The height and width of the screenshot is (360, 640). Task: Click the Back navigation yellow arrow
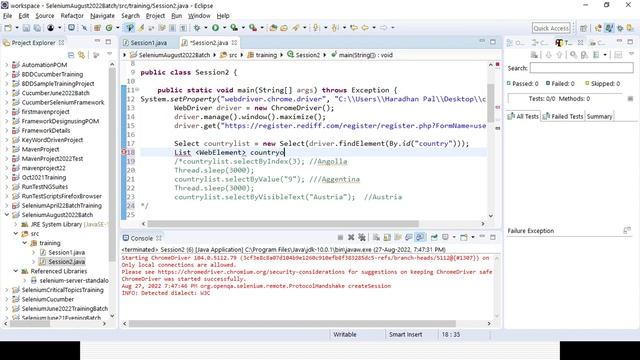(x=365, y=28)
